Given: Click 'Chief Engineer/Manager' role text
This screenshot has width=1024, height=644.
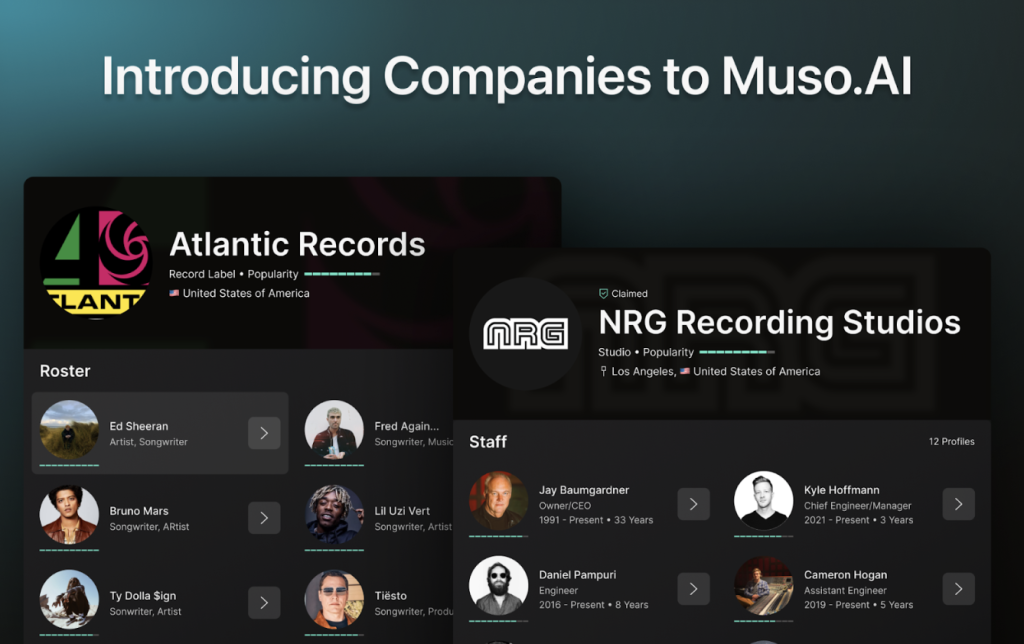Looking at the screenshot, I should point(857,506).
